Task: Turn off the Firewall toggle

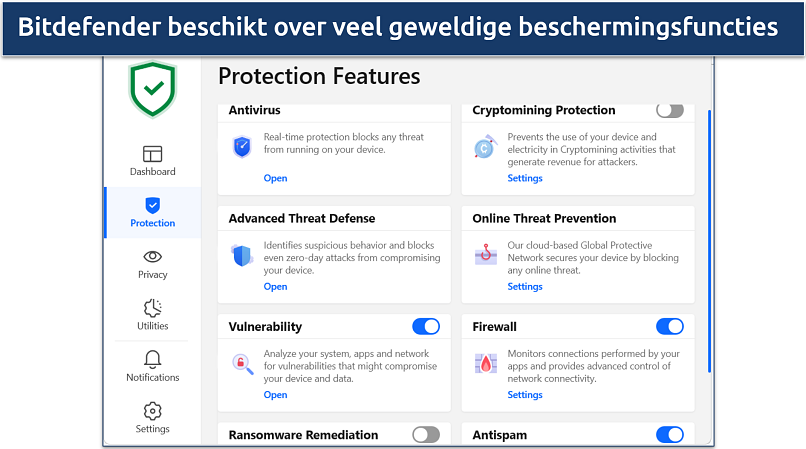Action: [670, 326]
